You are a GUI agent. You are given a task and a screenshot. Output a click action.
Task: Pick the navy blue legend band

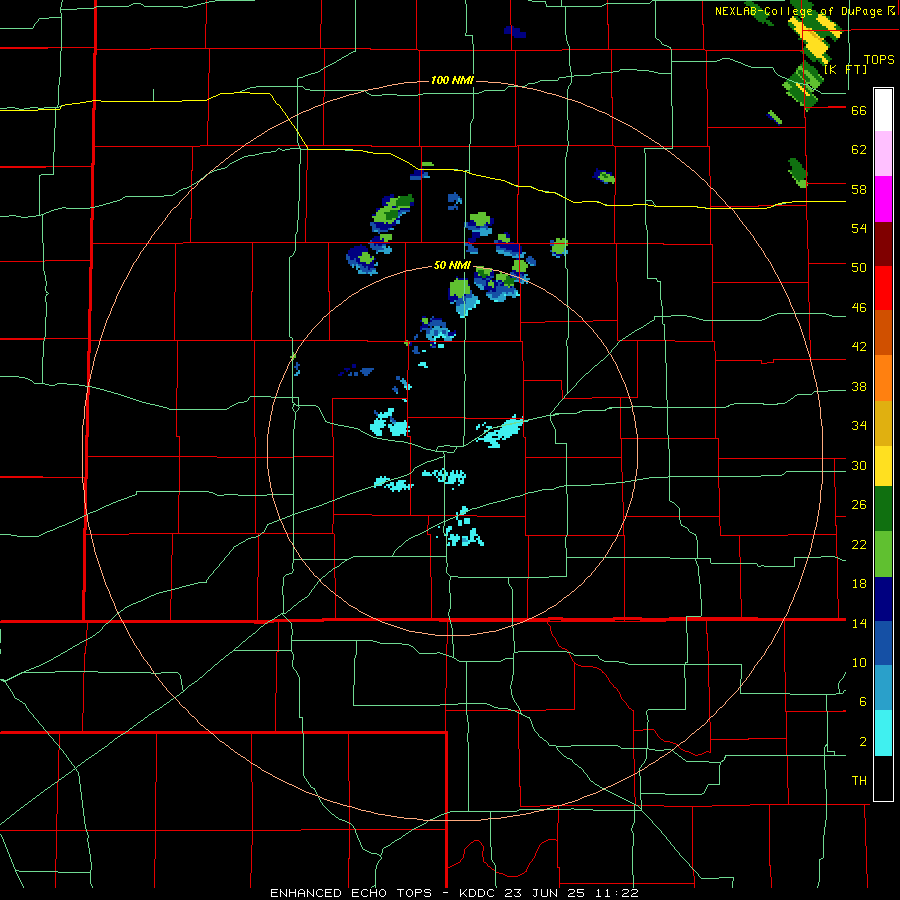[883, 599]
